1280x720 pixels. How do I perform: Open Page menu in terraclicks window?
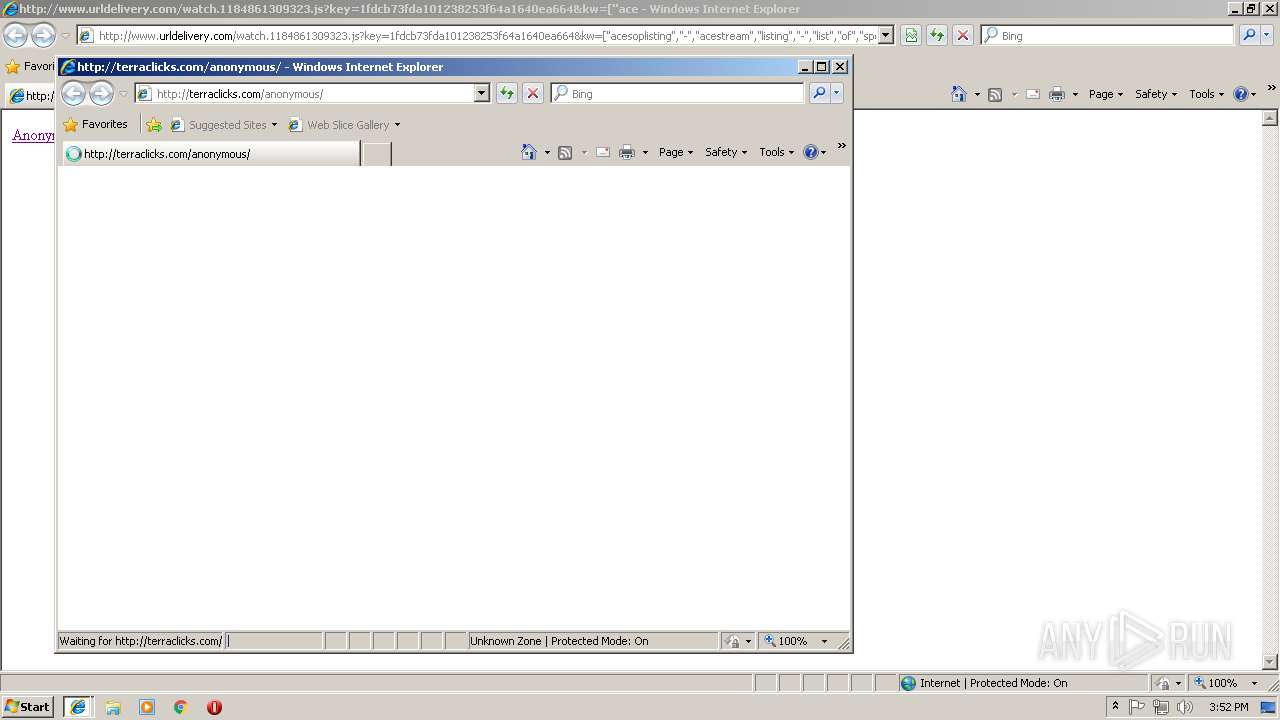tap(676, 152)
